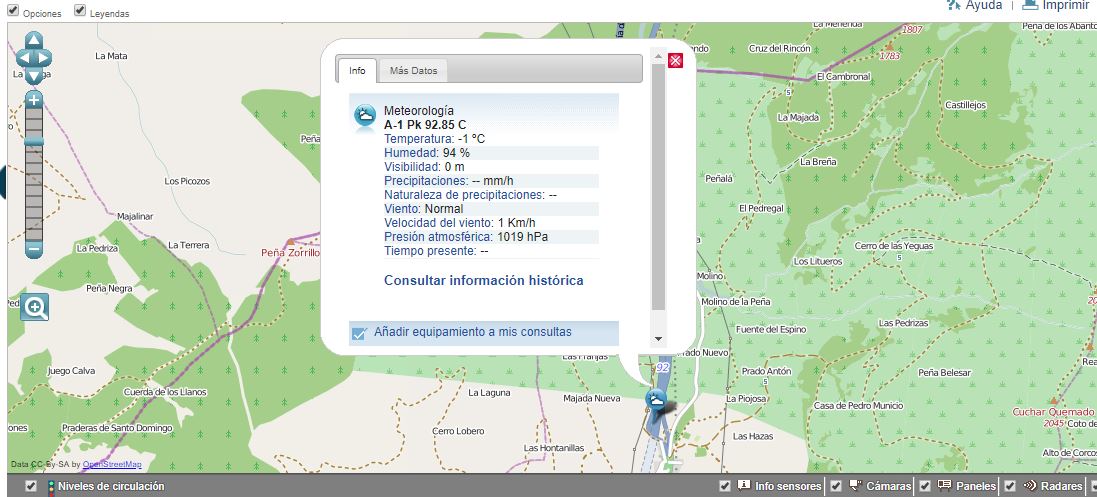Open the Ayuda help link

pos(984,5)
